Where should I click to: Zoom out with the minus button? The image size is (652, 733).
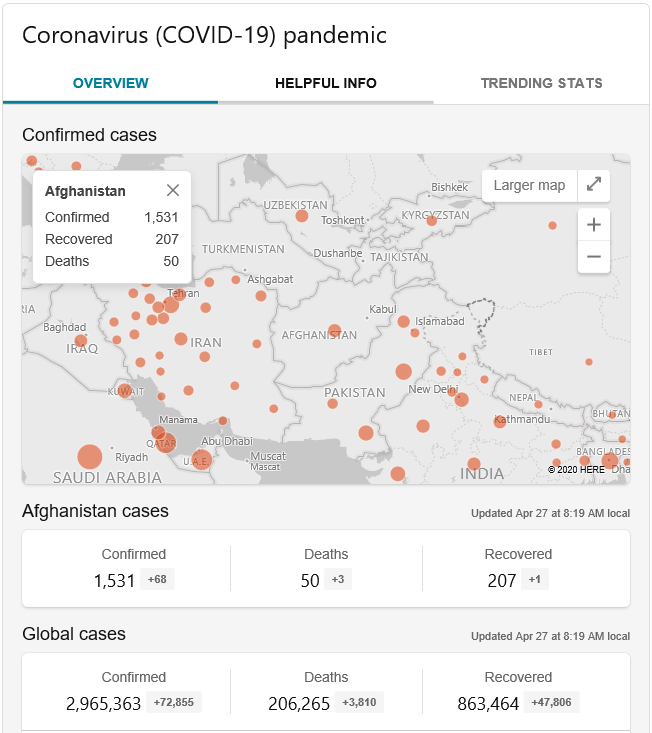[x=594, y=257]
